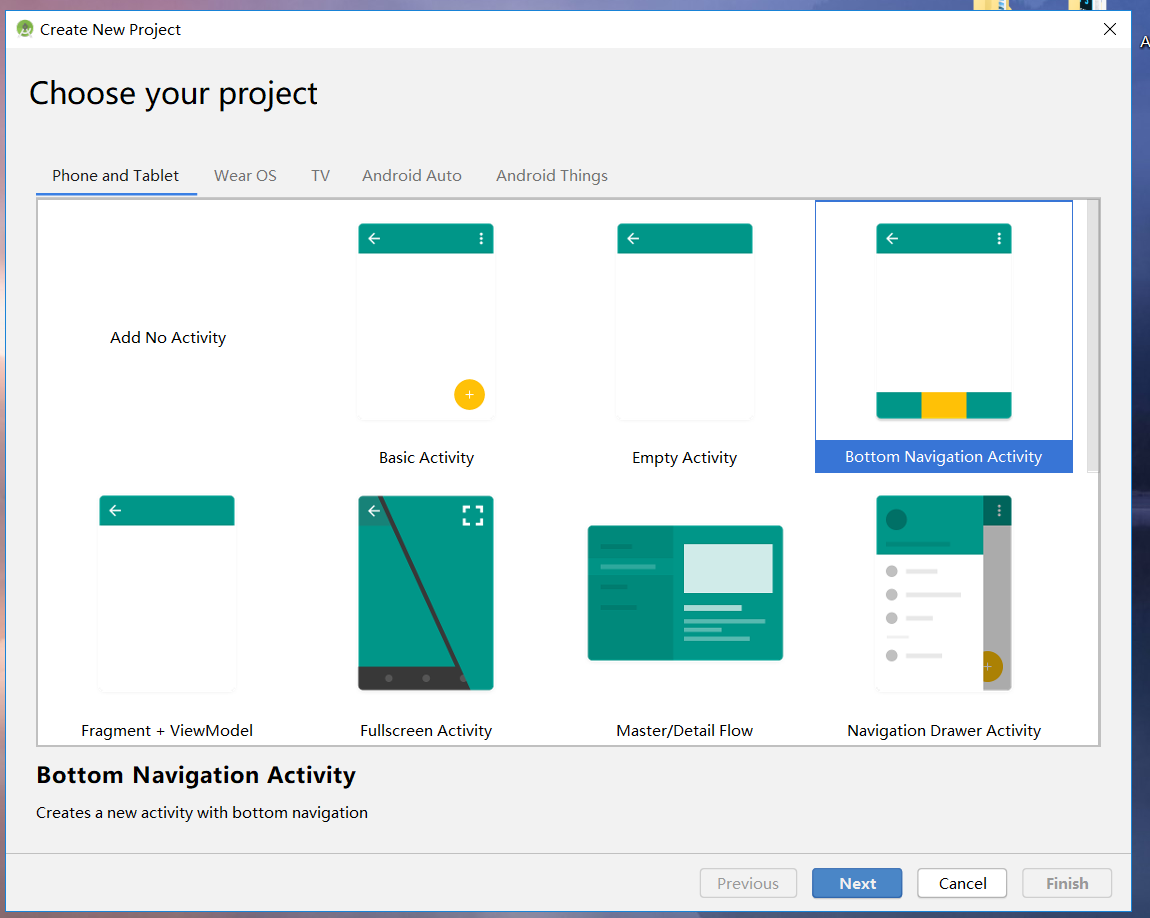Select the Add No Activity option
Image resolution: width=1150 pixels, height=918 pixels.
pyautogui.click(x=167, y=337)
